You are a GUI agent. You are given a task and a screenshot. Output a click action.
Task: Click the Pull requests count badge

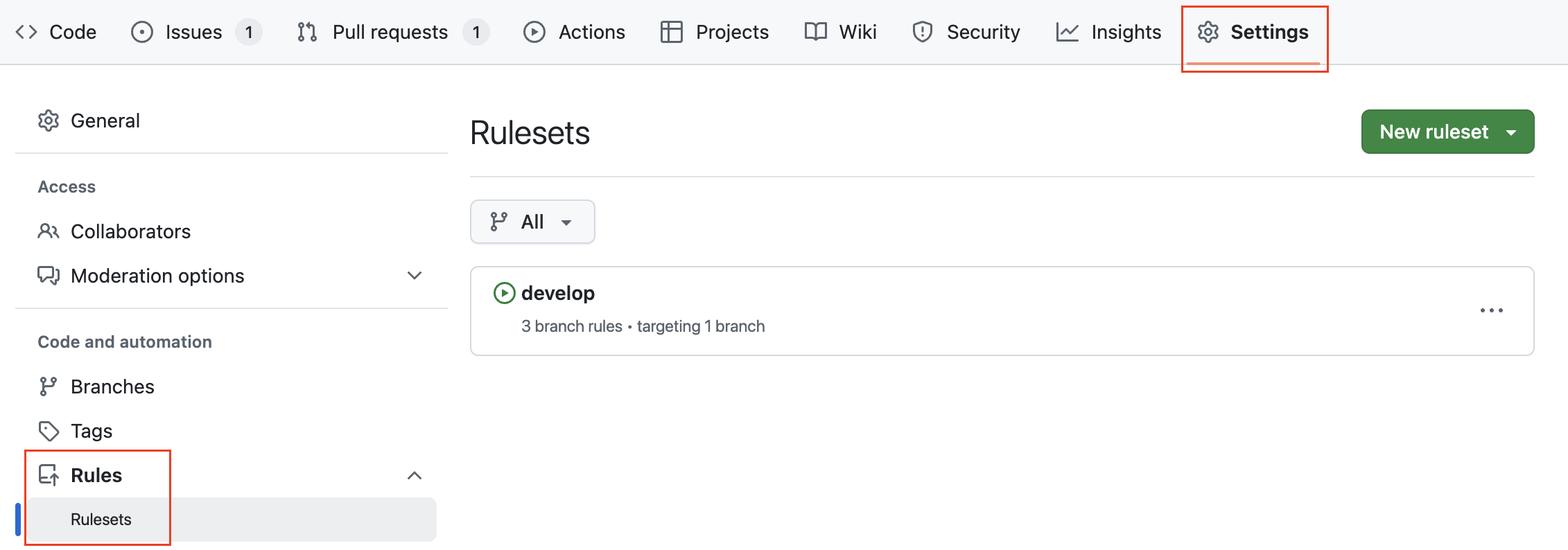click(476, 32)
